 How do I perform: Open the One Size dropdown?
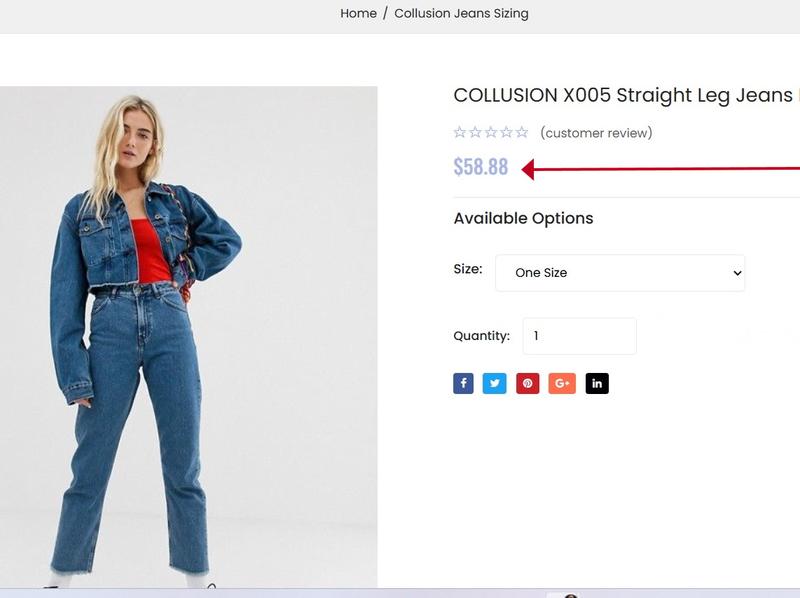[620, 273]
